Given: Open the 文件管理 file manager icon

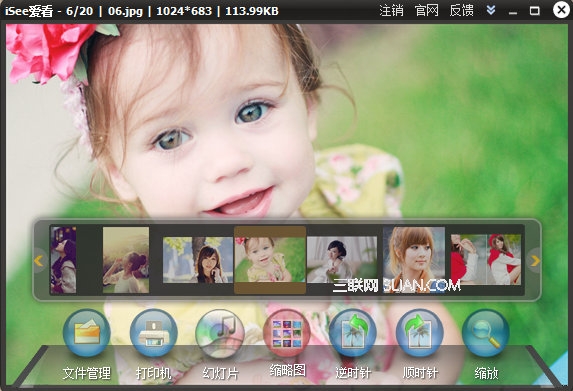Looking at the screenshot, I should click(x=87, y=333).
